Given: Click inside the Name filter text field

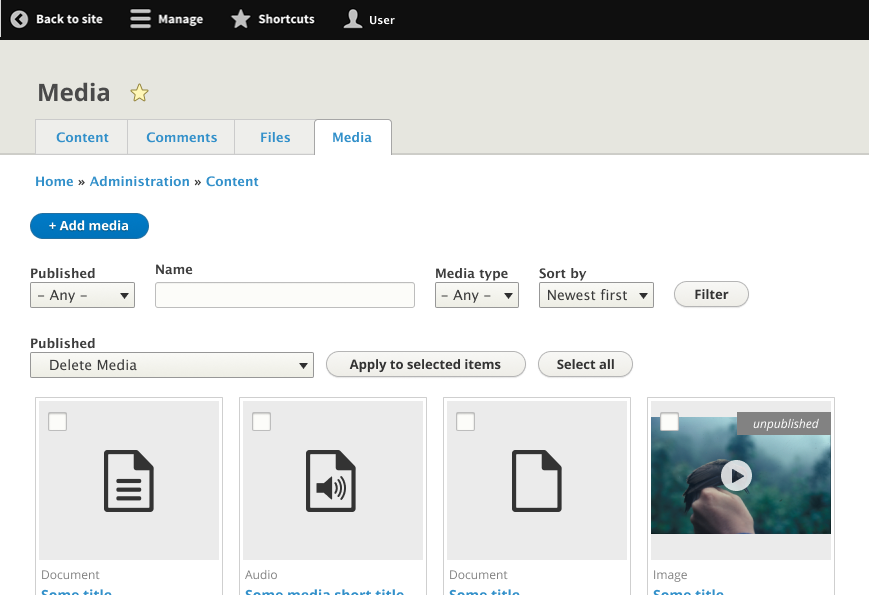Looking at the screenshot, I should (285, 295).
